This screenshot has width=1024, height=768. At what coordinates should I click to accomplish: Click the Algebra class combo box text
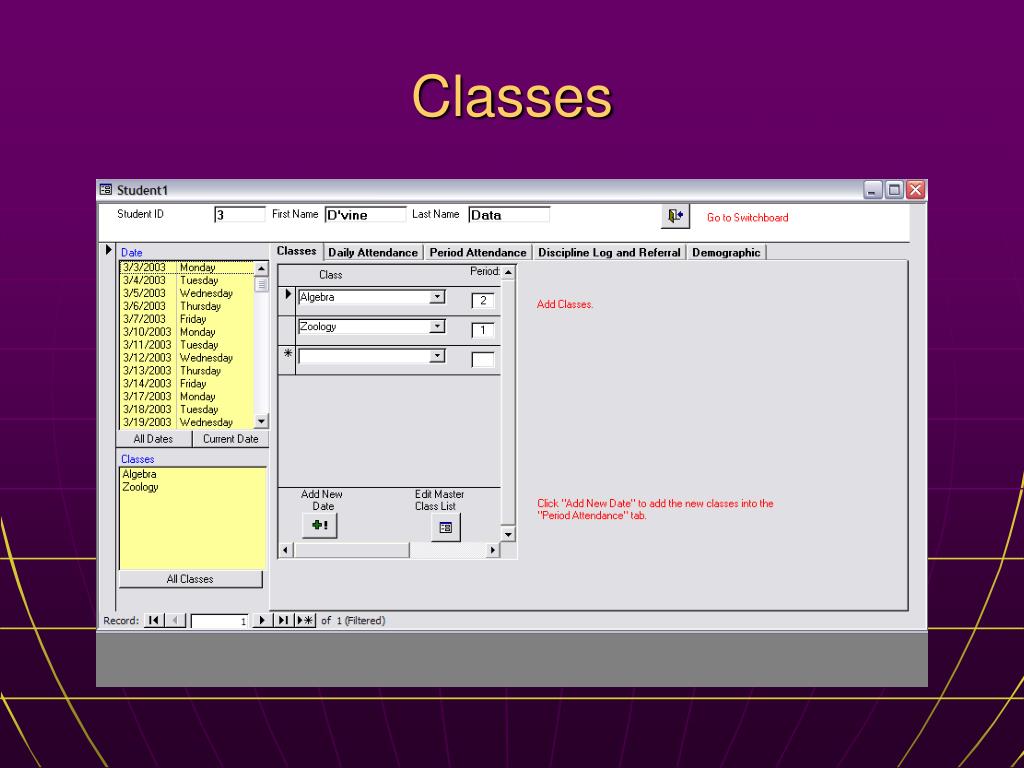(364, 297)
